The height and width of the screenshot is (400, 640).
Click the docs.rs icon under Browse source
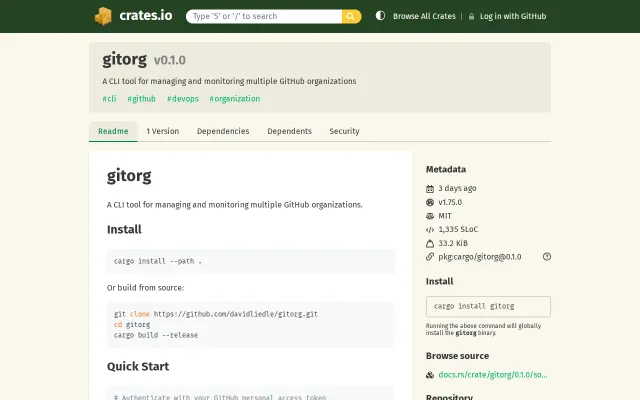(430, 375)
